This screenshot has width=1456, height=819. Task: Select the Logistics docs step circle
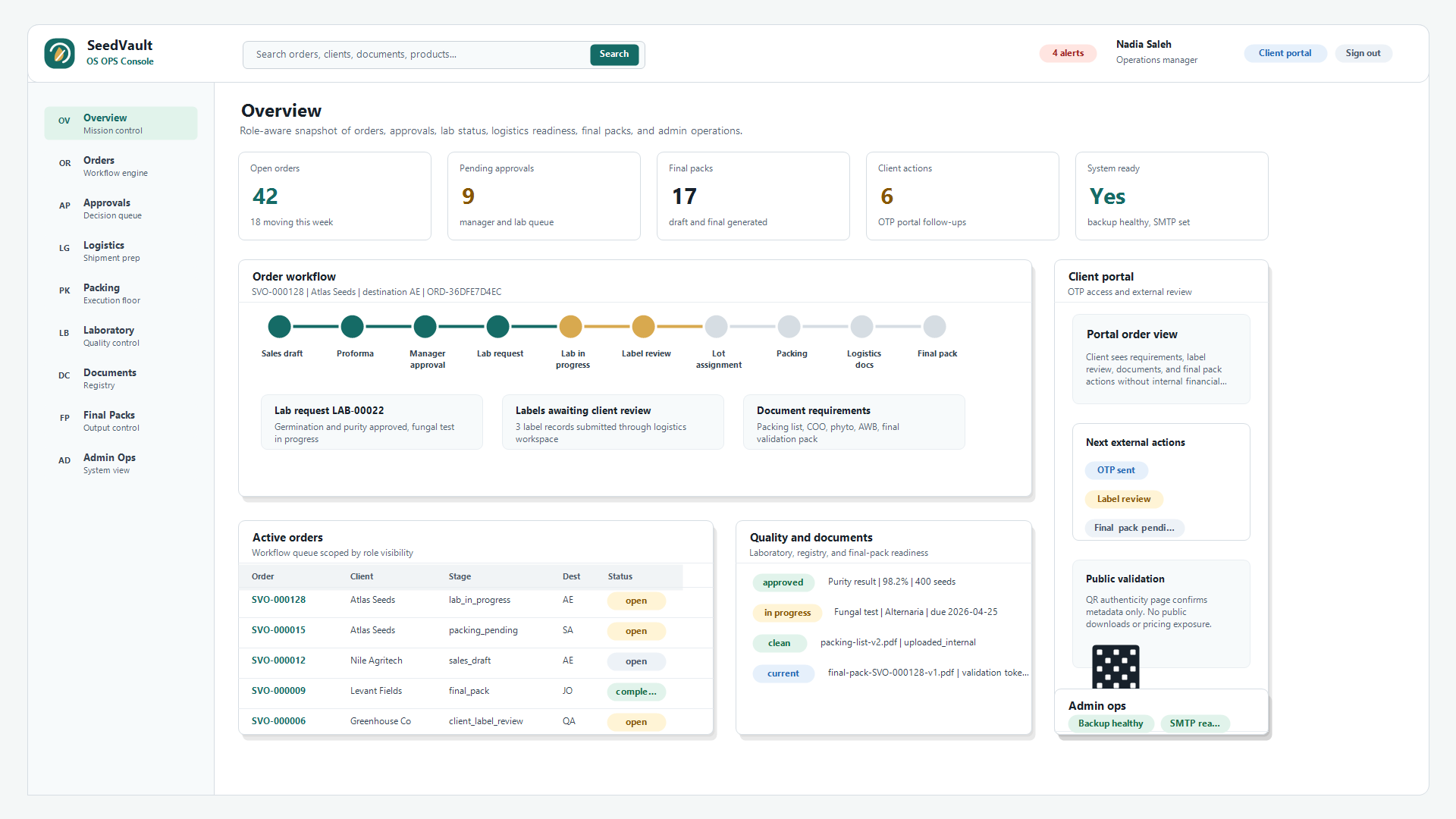click(861, 327)
